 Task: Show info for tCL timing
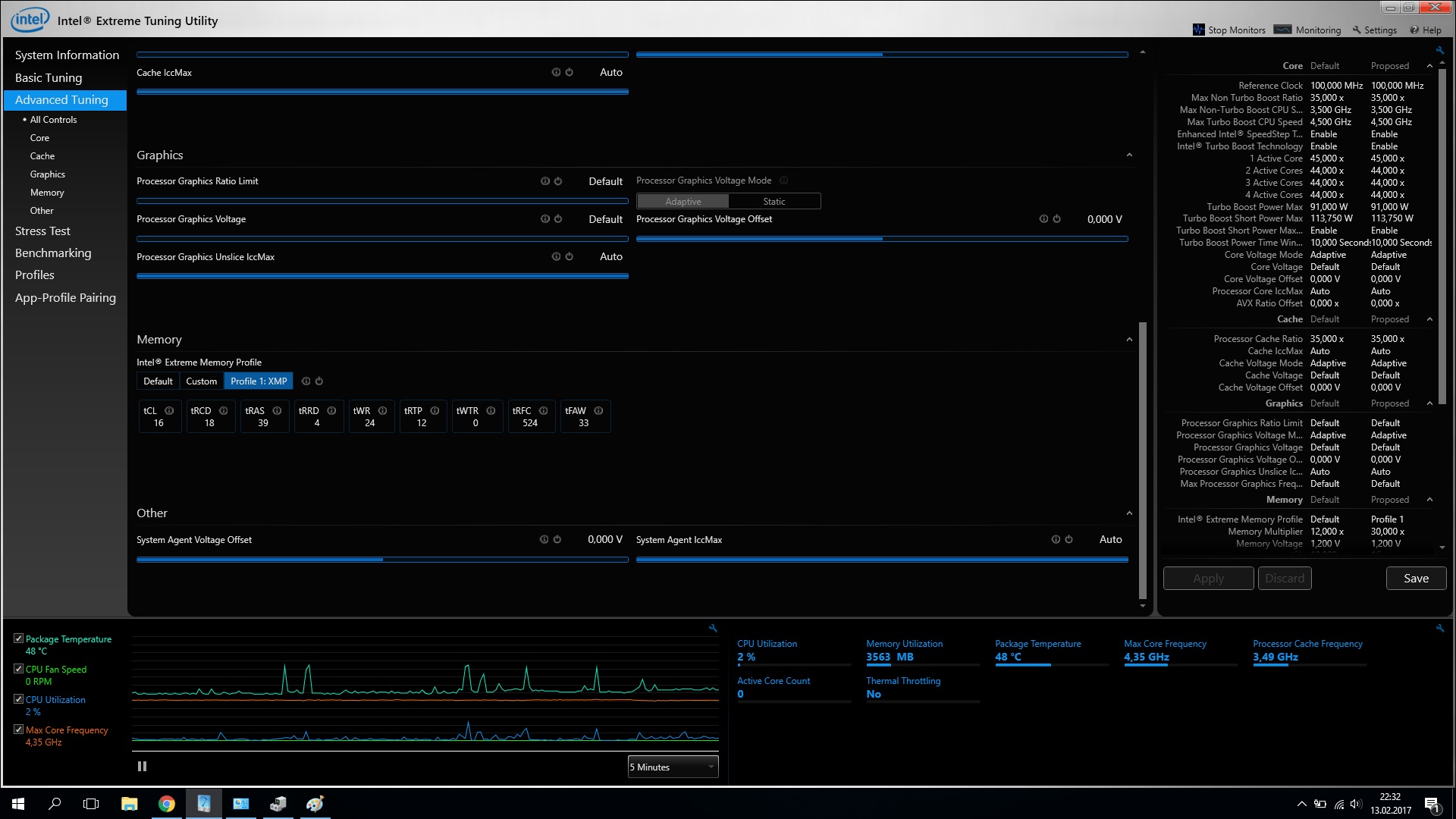point(169,411)
